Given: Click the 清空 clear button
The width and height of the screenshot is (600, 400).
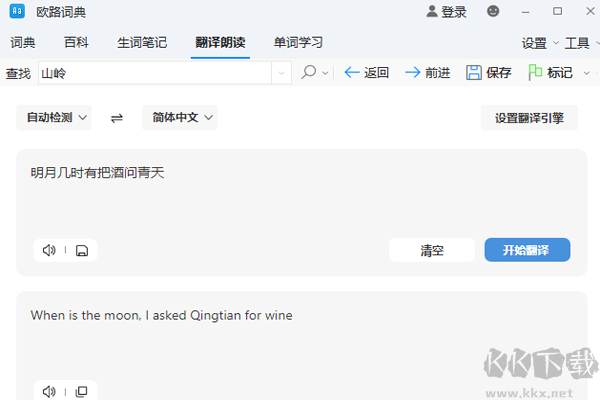Looking at the screenshot, I should pos(432,250).
